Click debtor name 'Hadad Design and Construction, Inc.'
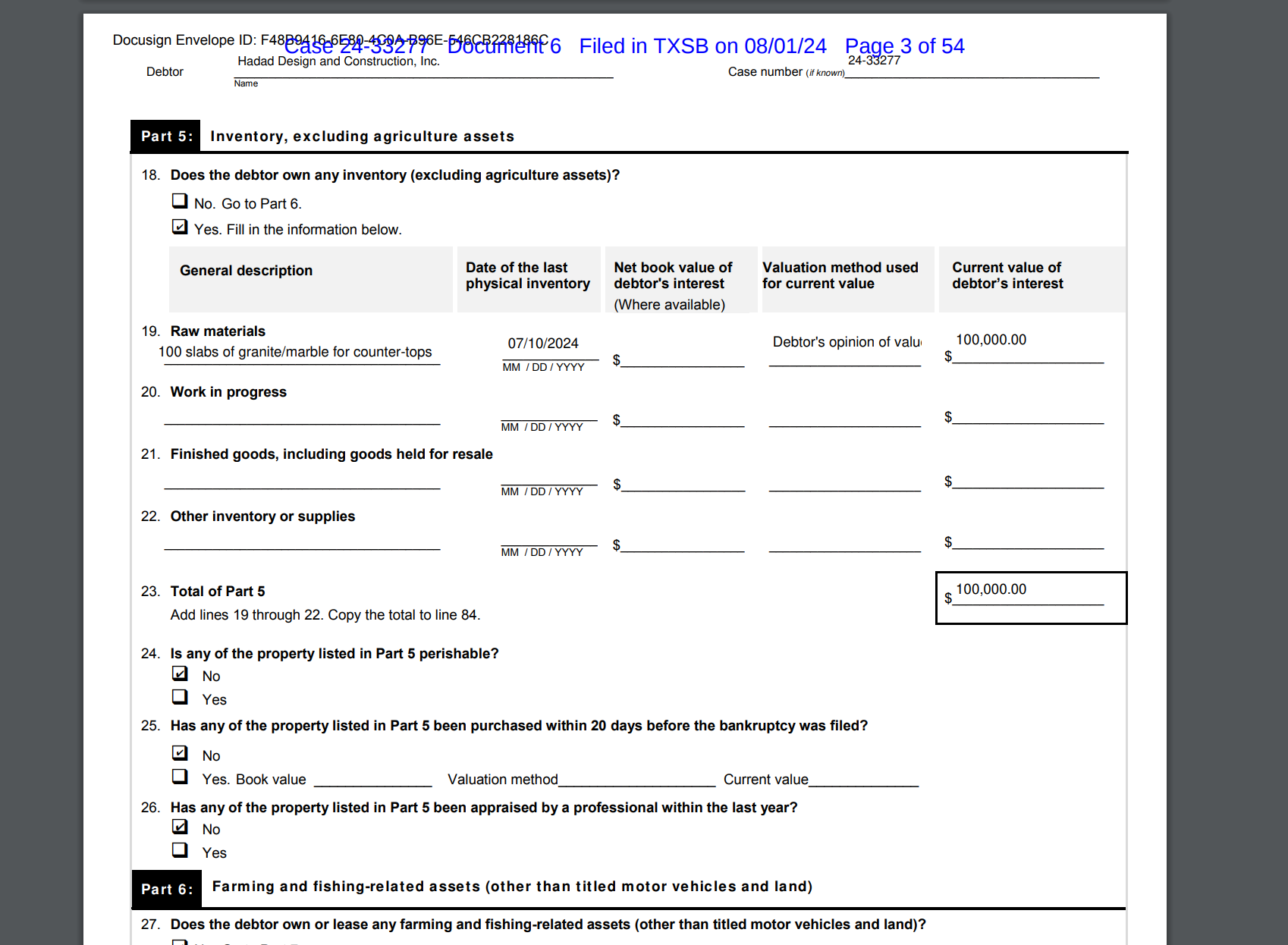 (338, 61)
